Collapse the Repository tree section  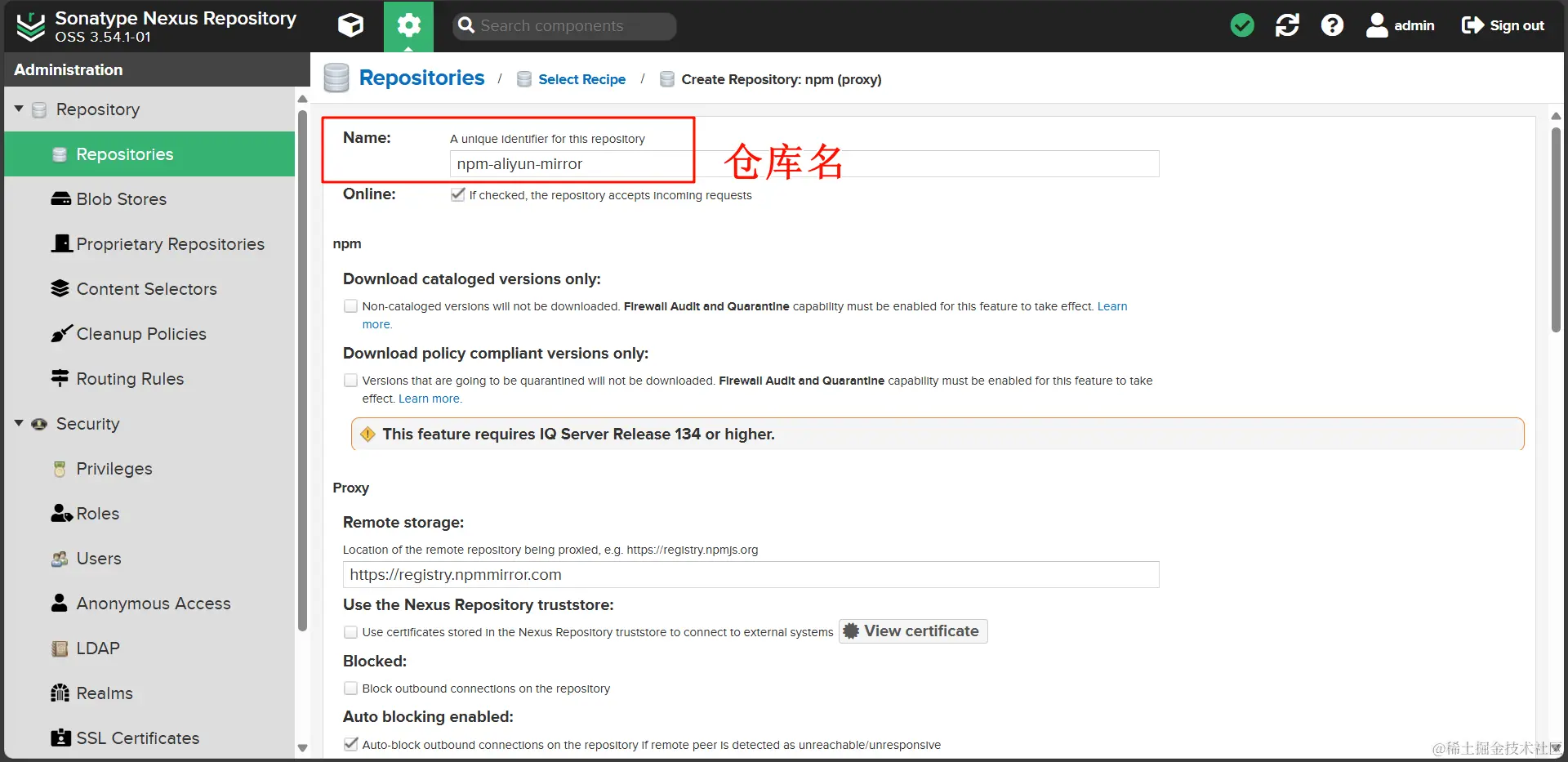click(19, 109)
